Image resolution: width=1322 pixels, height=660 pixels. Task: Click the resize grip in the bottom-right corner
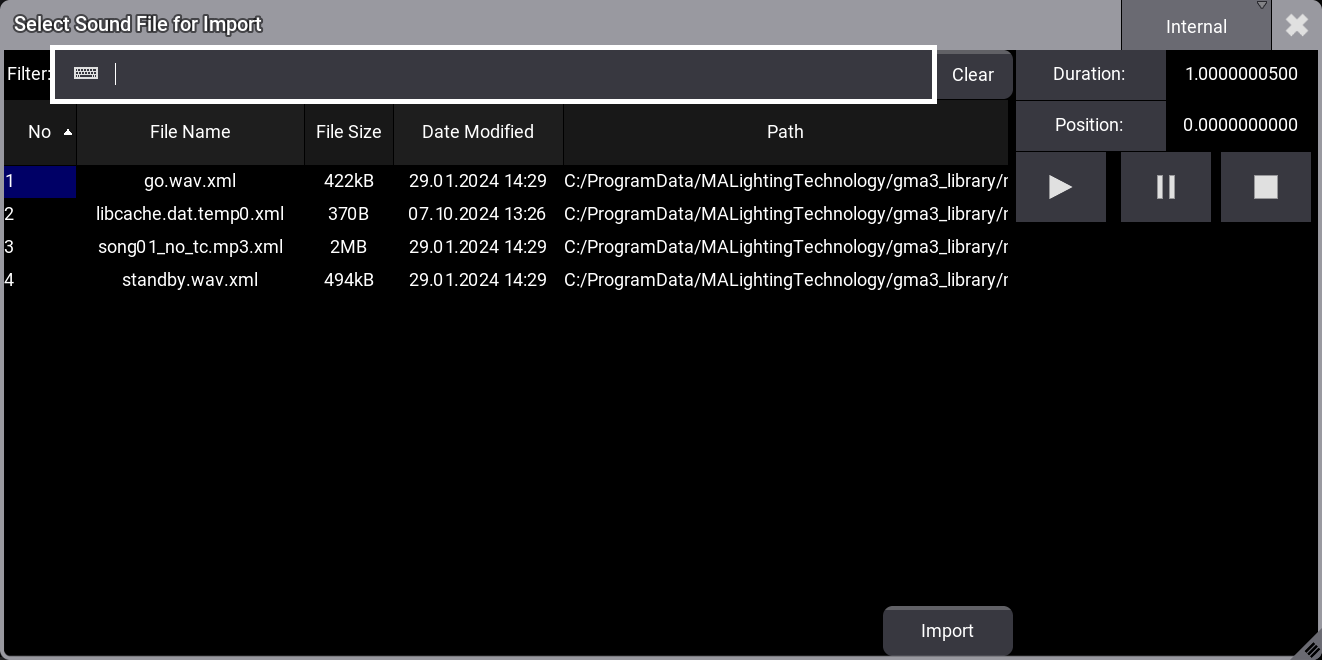1313,651
